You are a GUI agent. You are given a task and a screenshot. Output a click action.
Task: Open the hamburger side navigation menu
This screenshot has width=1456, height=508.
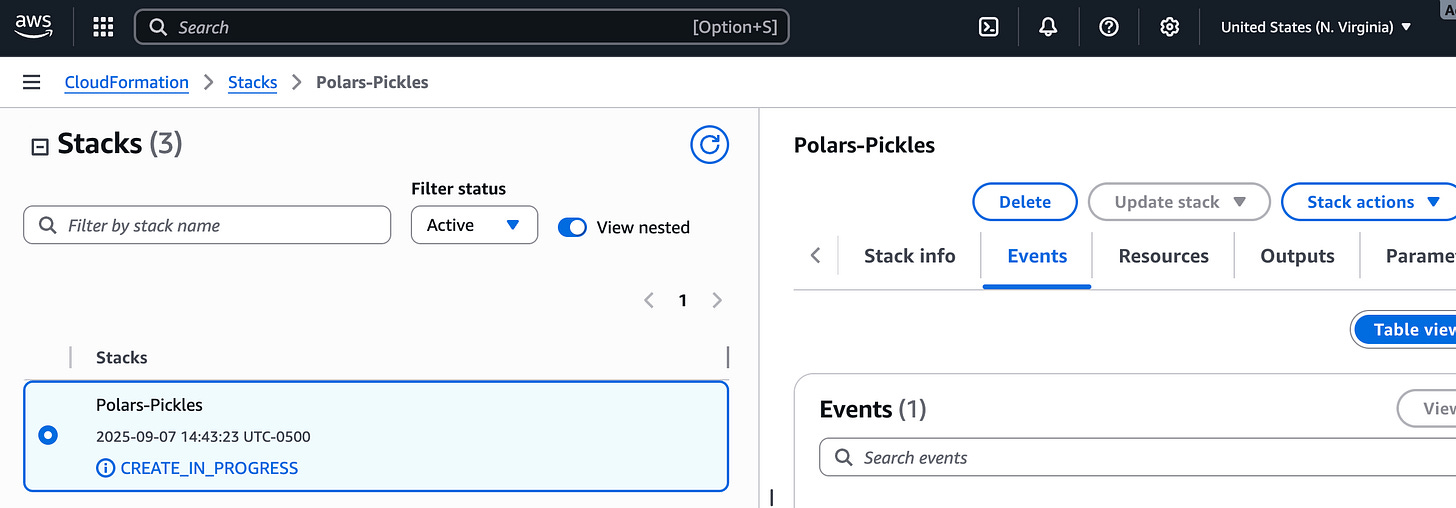(32, 82)
